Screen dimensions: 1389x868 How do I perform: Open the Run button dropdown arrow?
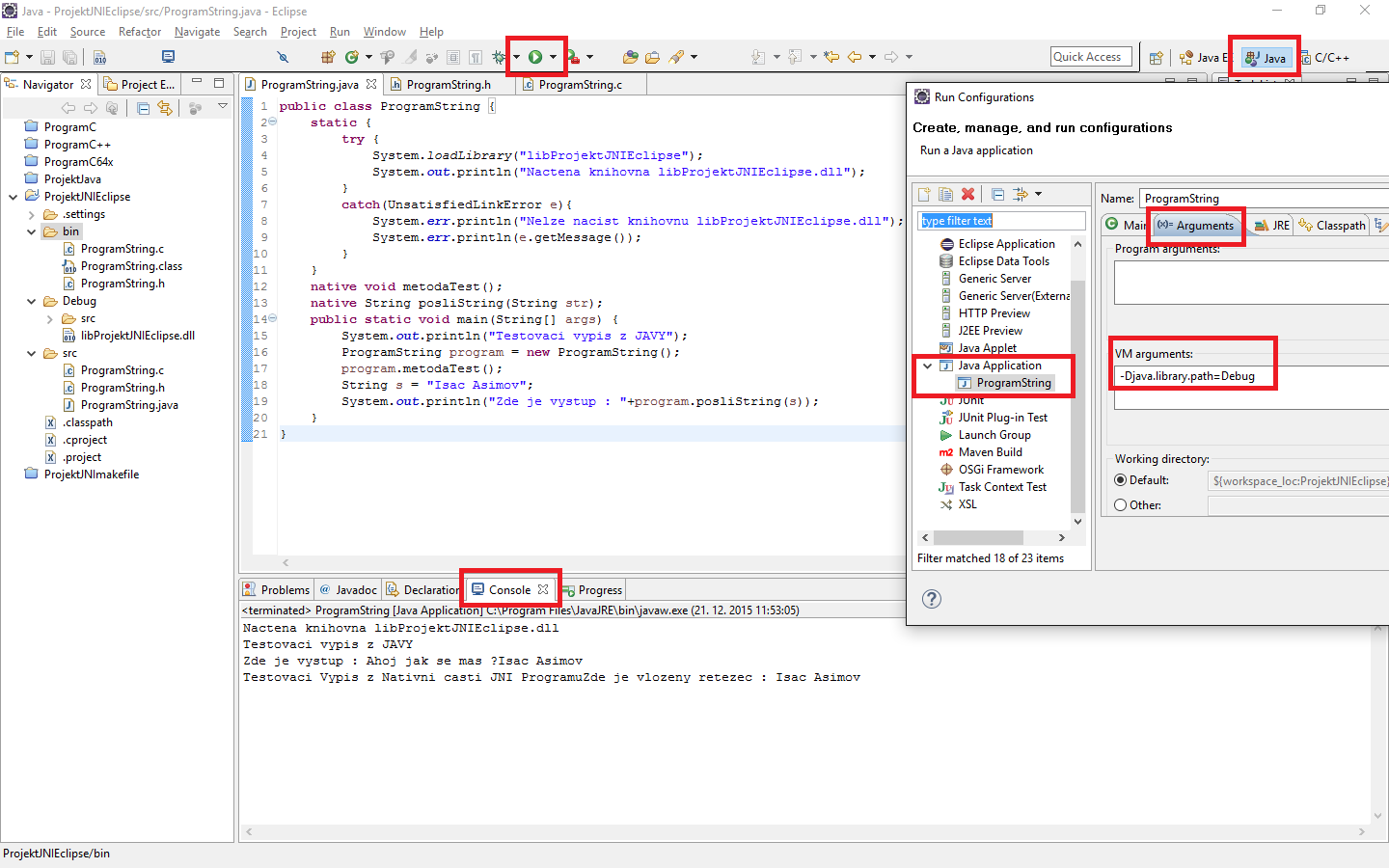point(554,56)
